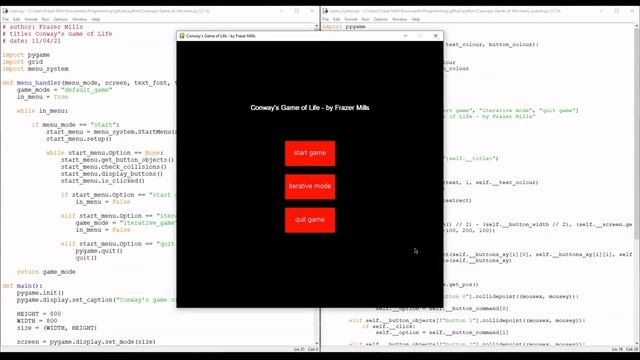
Task: Open Window menu in menu_system.py window
Action: [400, 19]
